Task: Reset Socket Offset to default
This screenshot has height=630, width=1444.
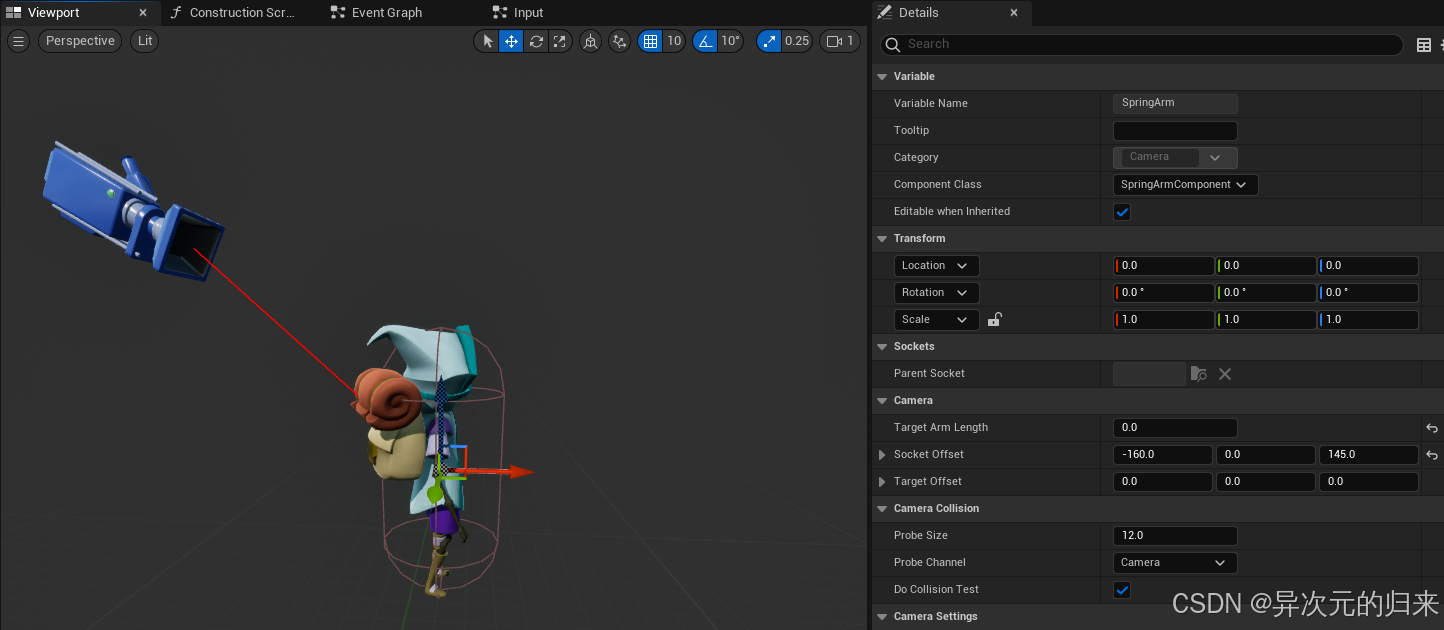Action: coord(1432,455)
